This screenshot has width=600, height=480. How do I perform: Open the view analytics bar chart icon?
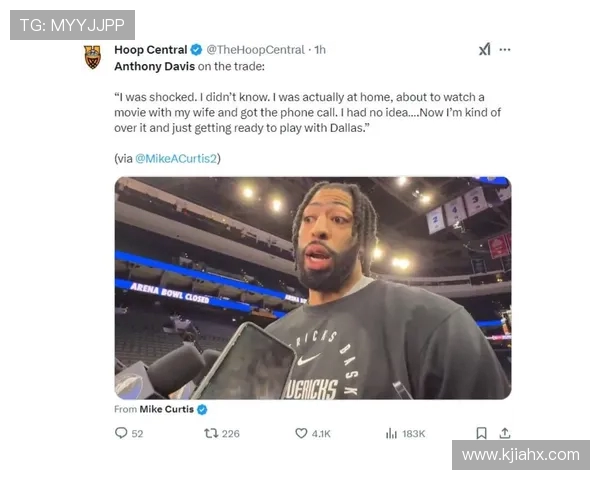[391, 433]
